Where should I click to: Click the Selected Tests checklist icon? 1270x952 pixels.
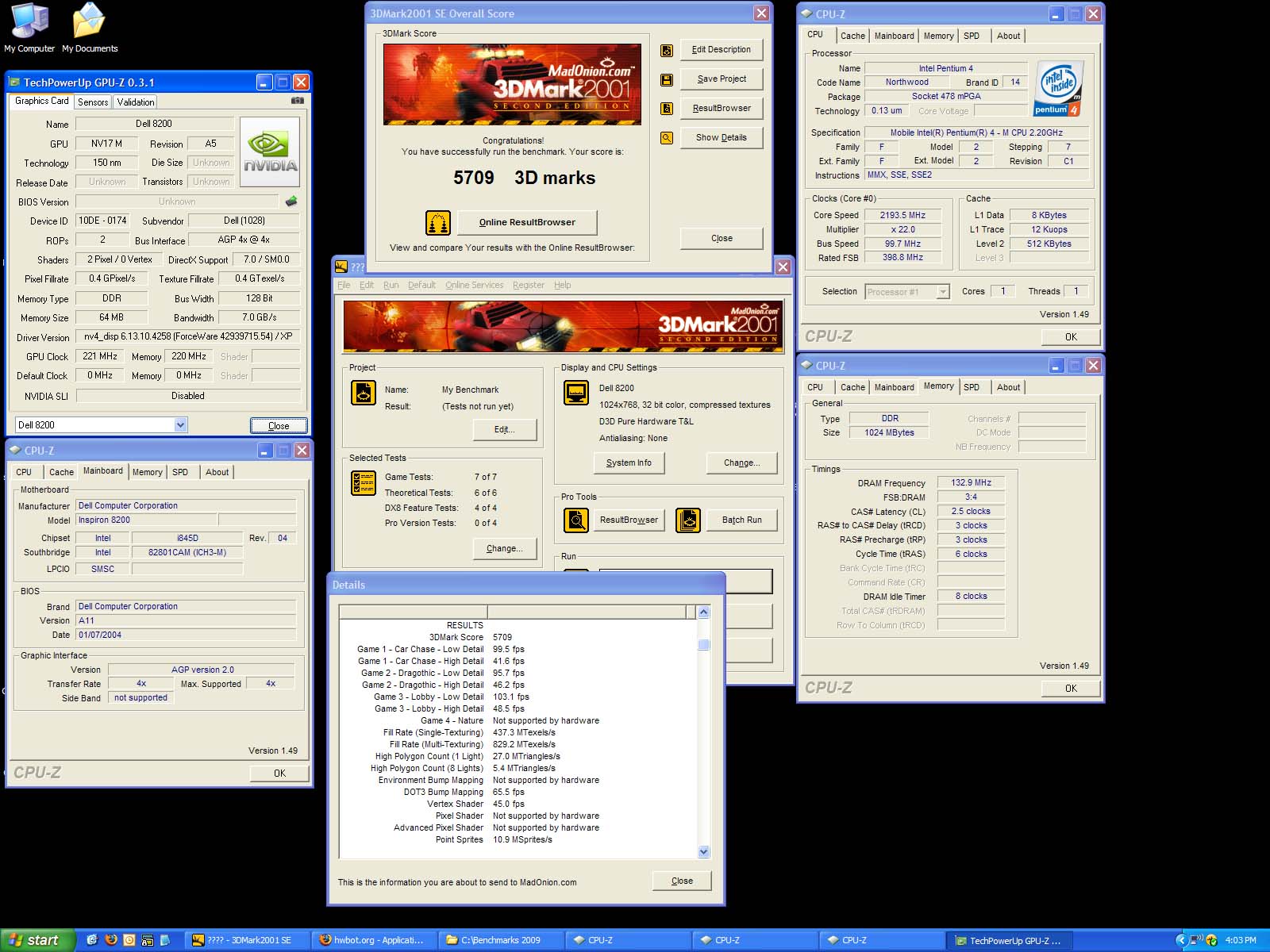(x=364, y=482)
